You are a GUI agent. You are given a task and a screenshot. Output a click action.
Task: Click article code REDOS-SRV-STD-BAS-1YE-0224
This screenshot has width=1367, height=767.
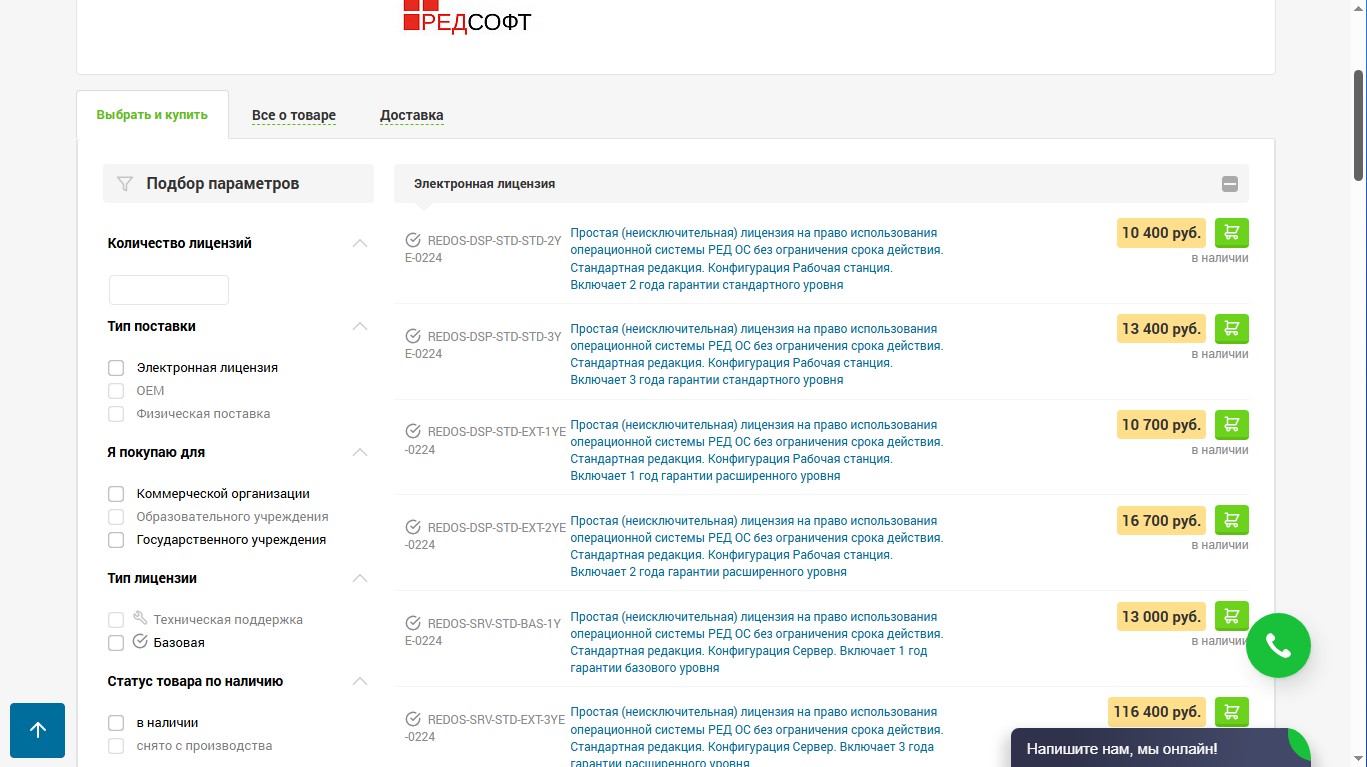pyautogui.click(x=484, y=632)
